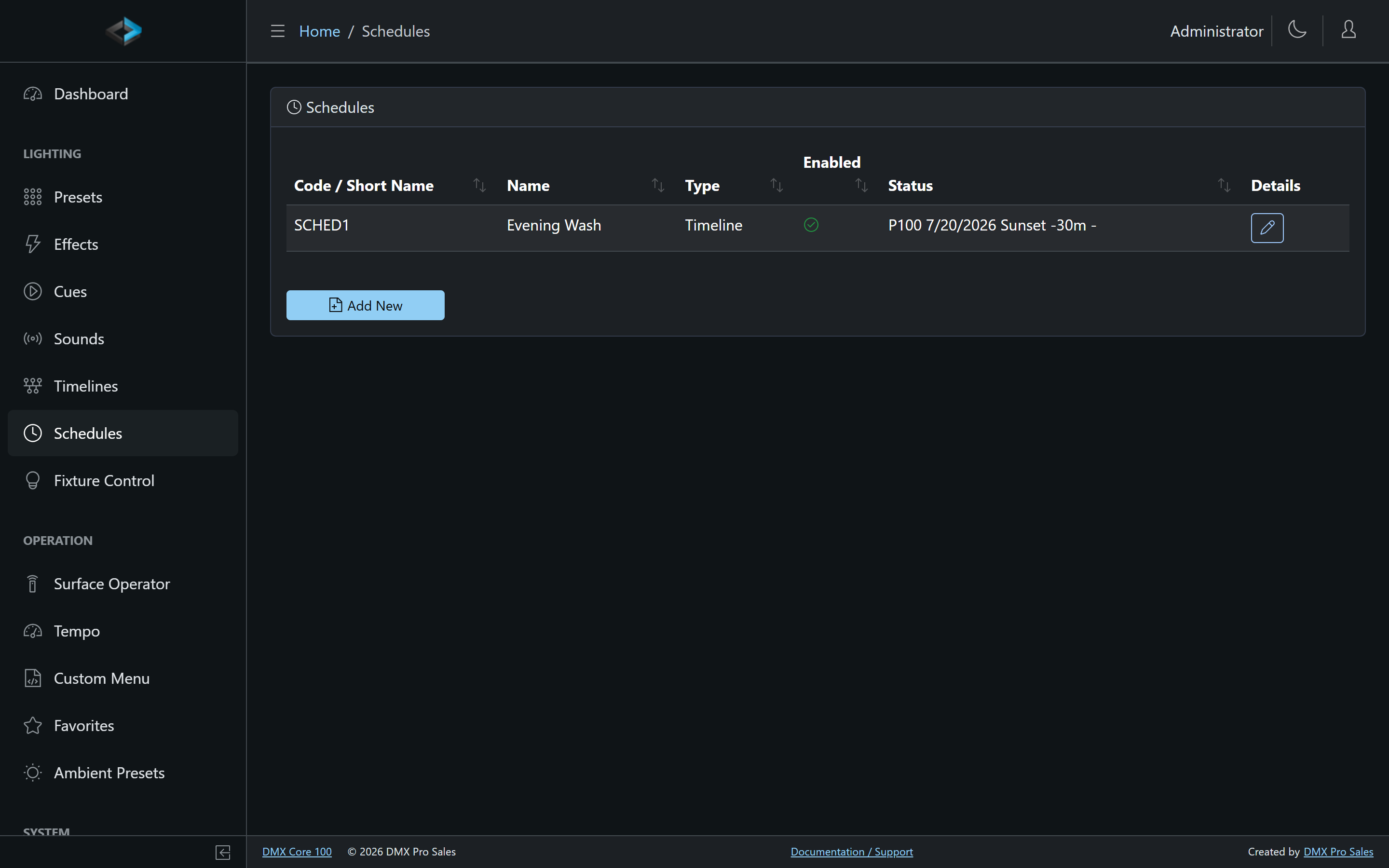Click the Sounds broadcast icon

33,339
